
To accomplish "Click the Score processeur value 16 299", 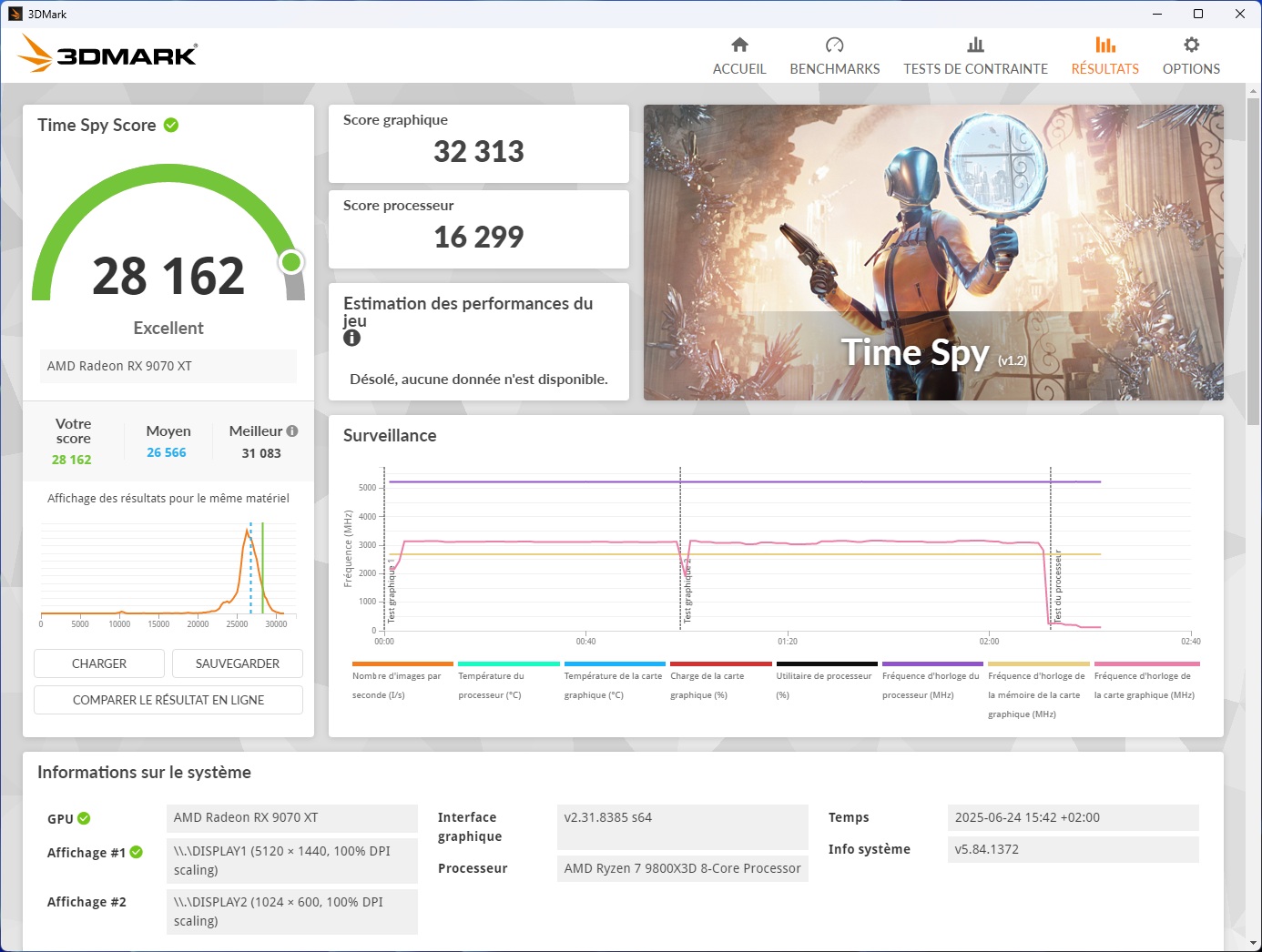I will (479, 237).
